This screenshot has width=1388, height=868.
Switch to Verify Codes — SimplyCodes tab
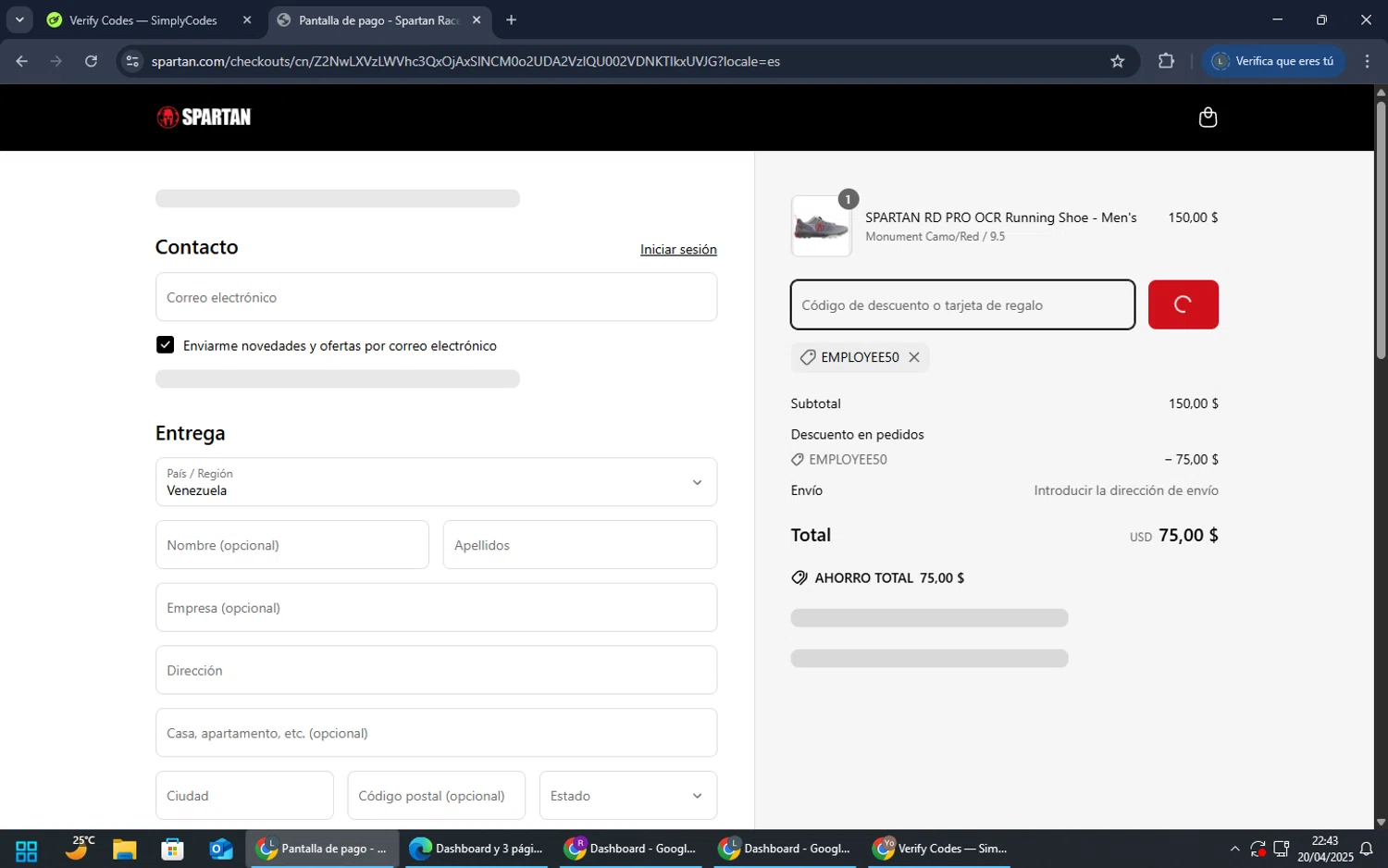(x=143, y=20)
